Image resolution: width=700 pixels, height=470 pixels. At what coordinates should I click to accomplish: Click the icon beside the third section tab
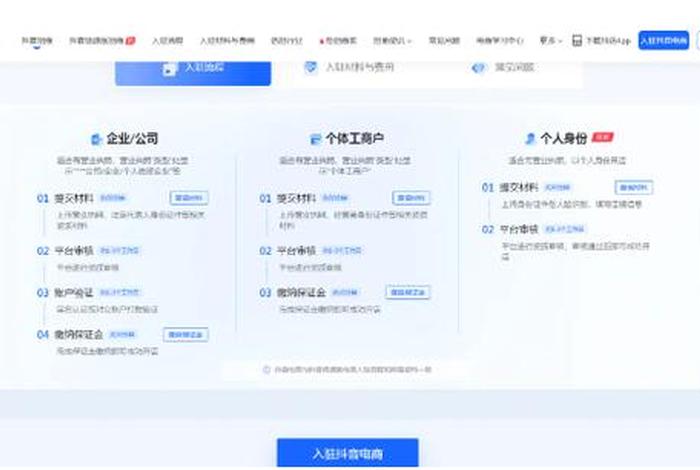pyautogui.click(x=479, y=68)
